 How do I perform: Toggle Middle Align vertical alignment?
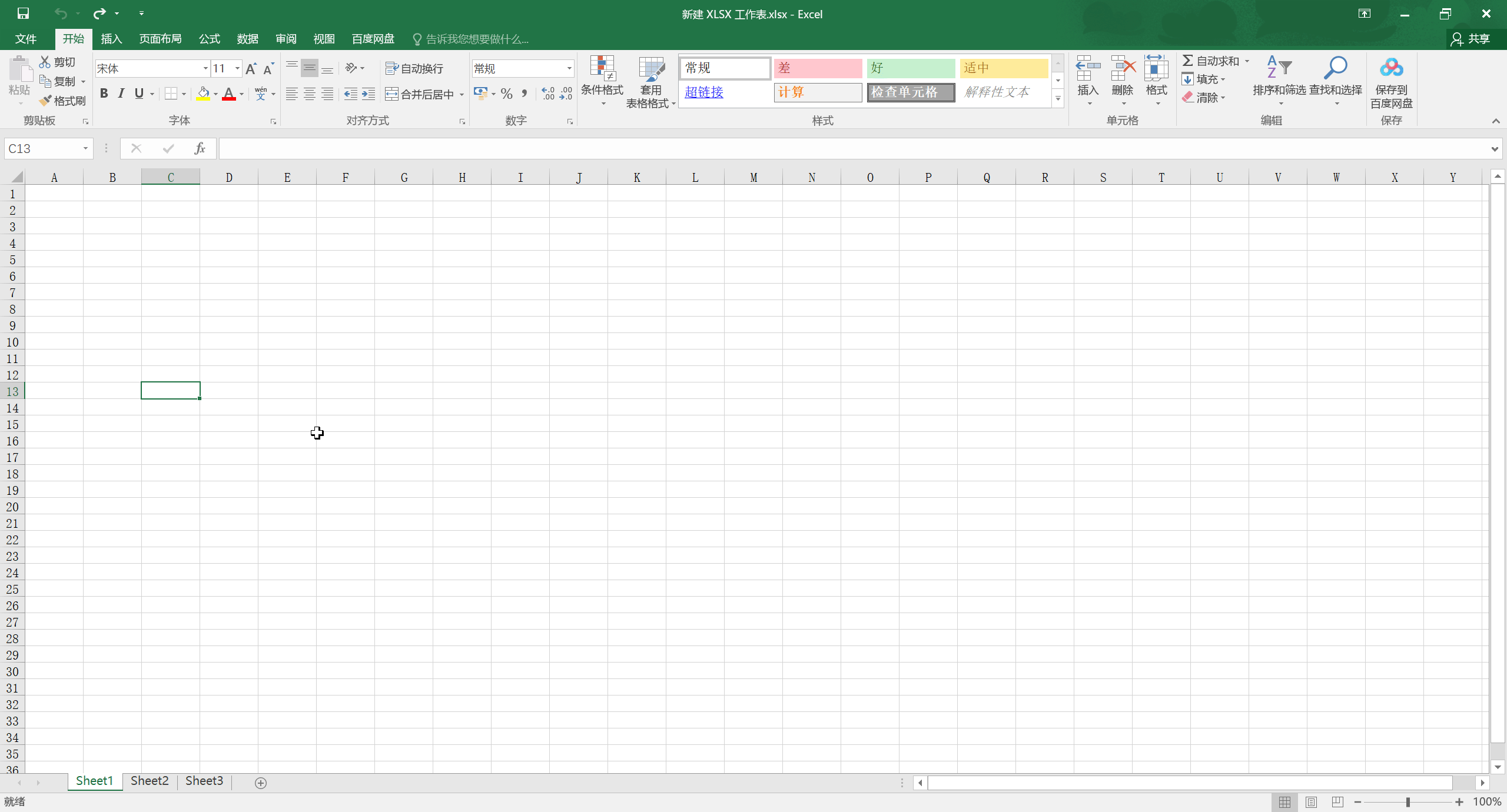click(310, 68)
